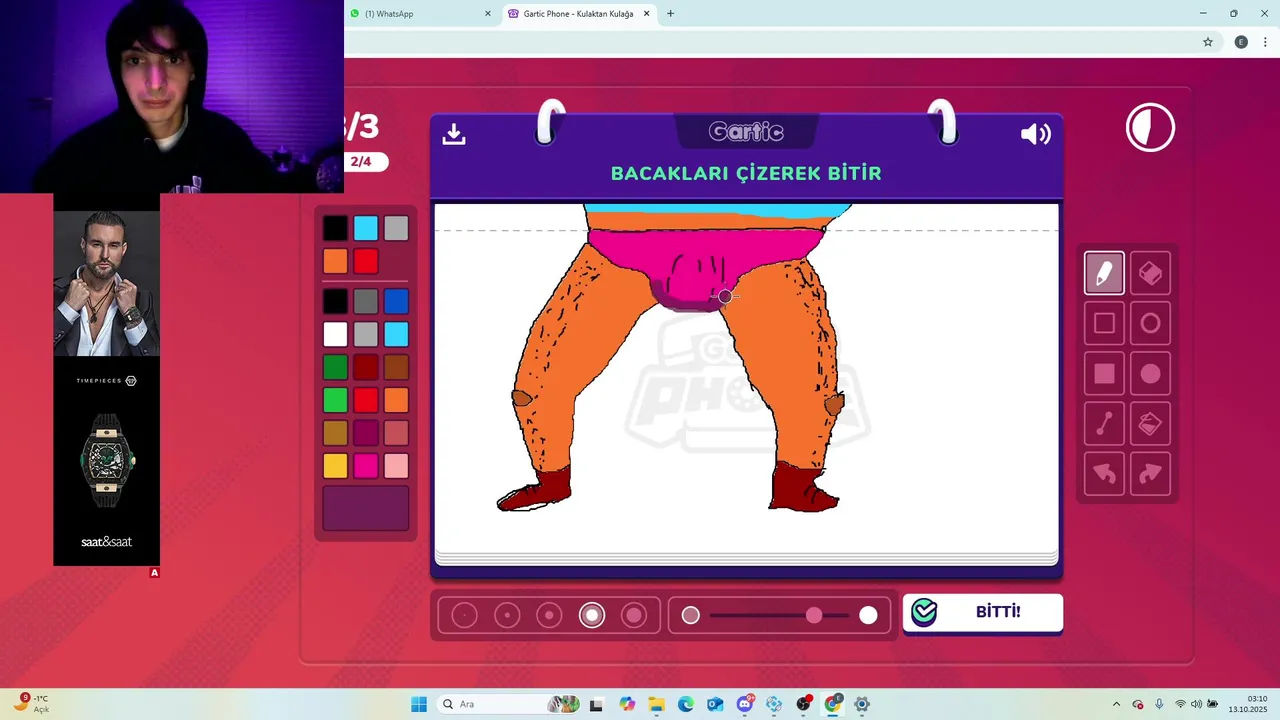Pick the brown color swatch
1280x720 pixels.
(x=396, y=367)
